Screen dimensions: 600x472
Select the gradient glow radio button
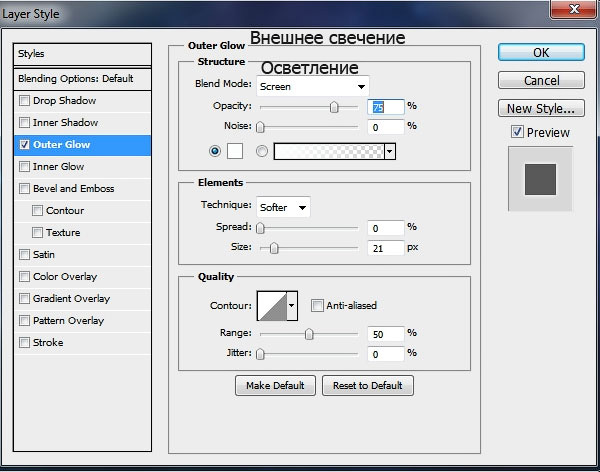tap(263, 151)
